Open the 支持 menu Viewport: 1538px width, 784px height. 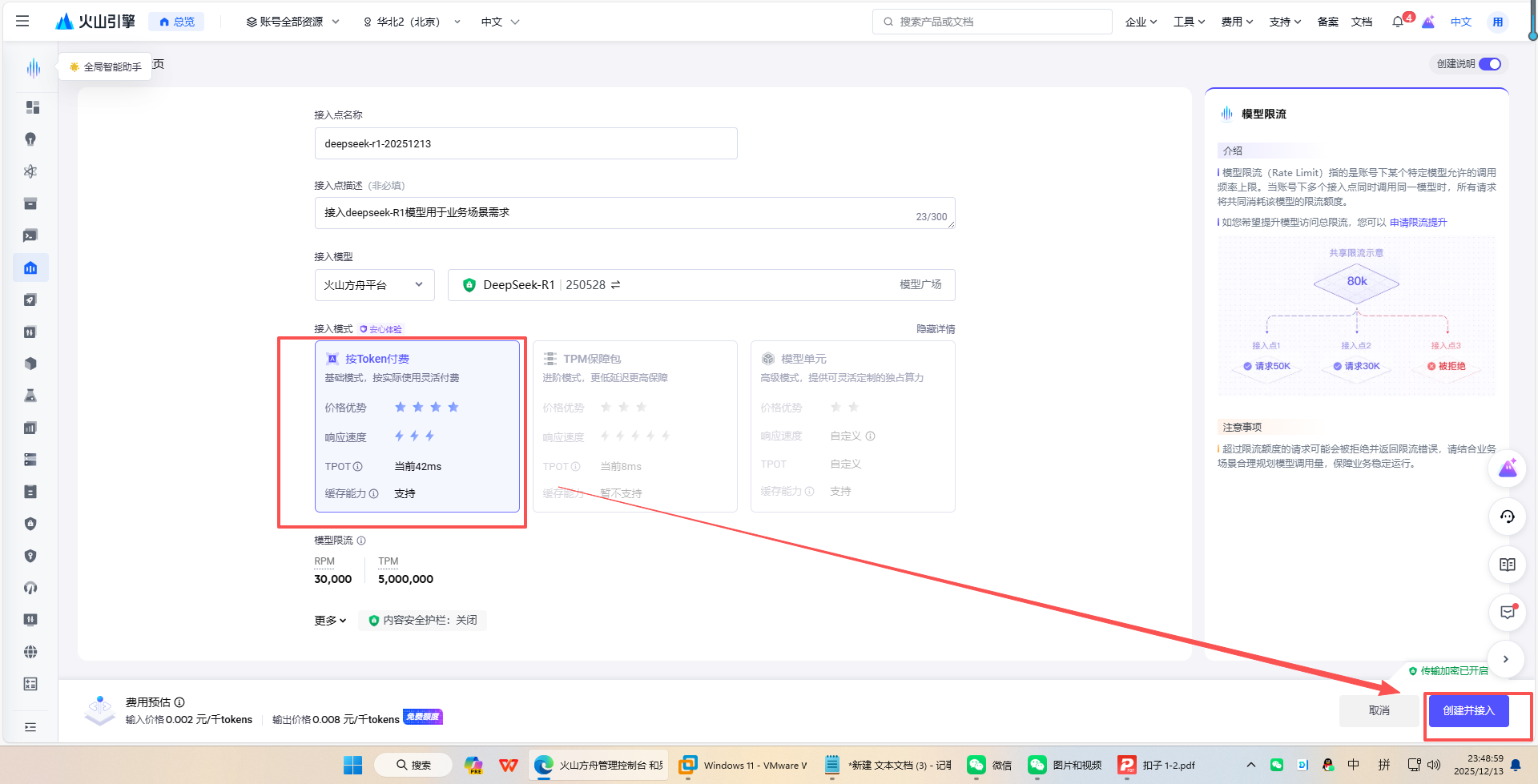point(1285,22)
